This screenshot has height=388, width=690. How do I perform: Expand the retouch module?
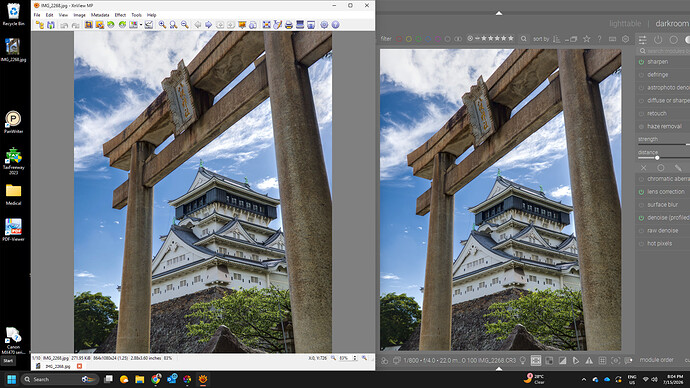[657, 113]
